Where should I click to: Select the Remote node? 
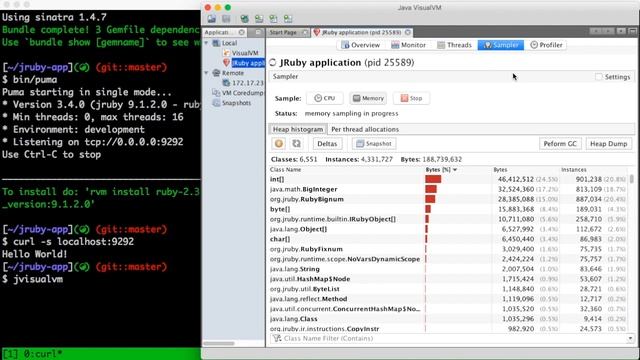click(229, 73)
